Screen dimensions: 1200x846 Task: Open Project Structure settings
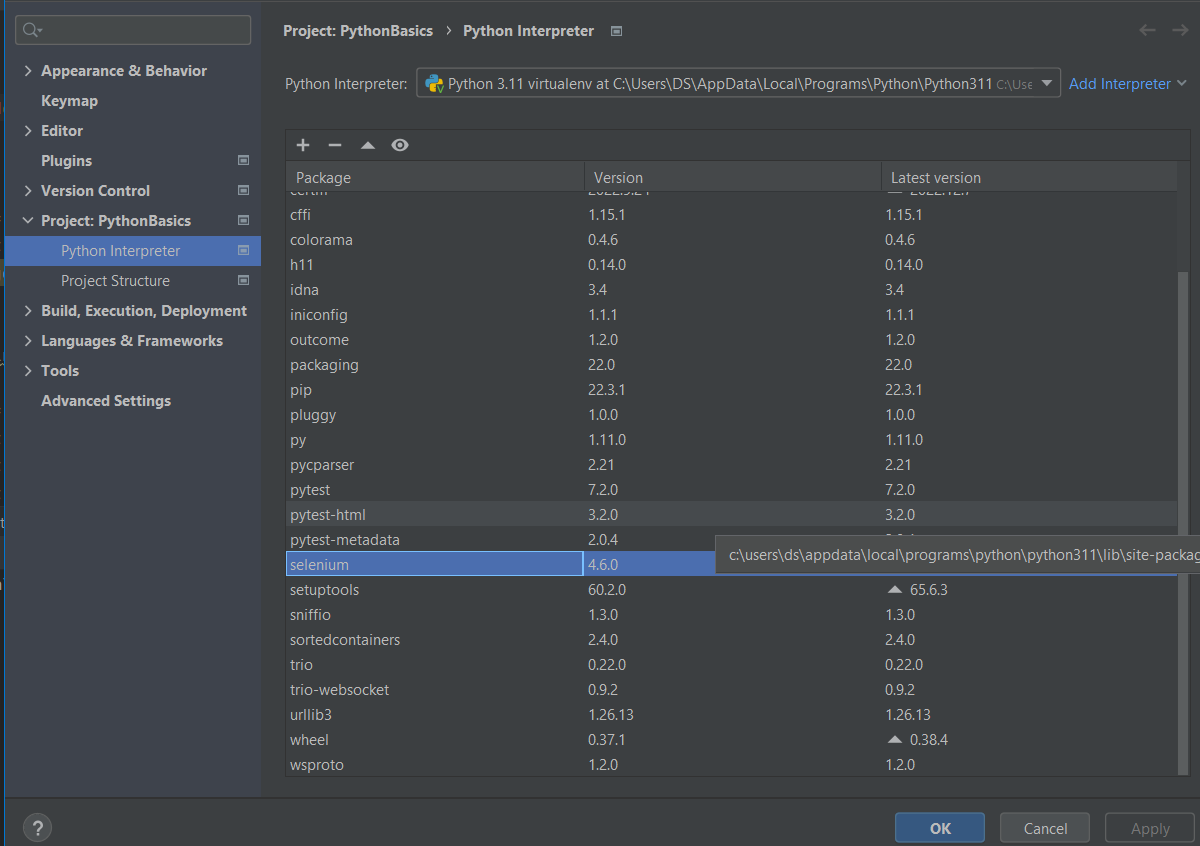pos(115,281)
